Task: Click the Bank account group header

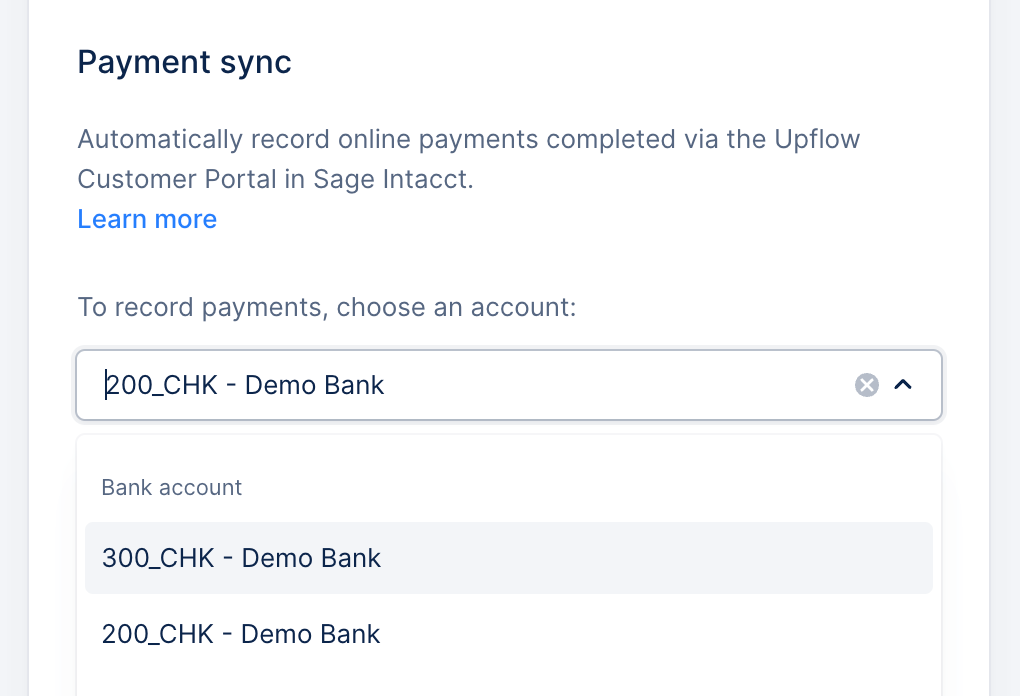Action: tap(171, 487)
